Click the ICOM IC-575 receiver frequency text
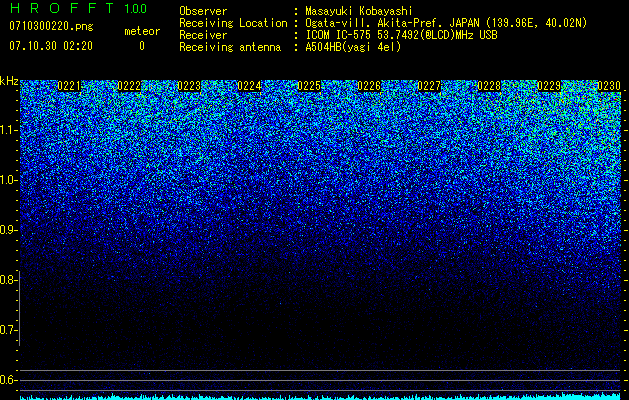This screenshot has width=629, height=400. [401, 35]
